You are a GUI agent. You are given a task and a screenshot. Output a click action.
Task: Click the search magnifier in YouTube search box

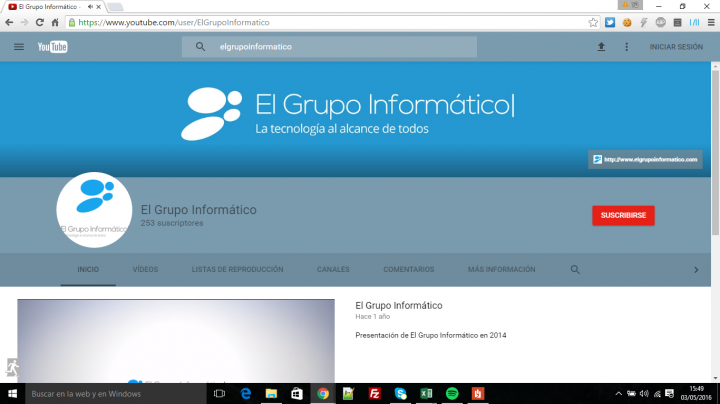(x=200, y=46)
